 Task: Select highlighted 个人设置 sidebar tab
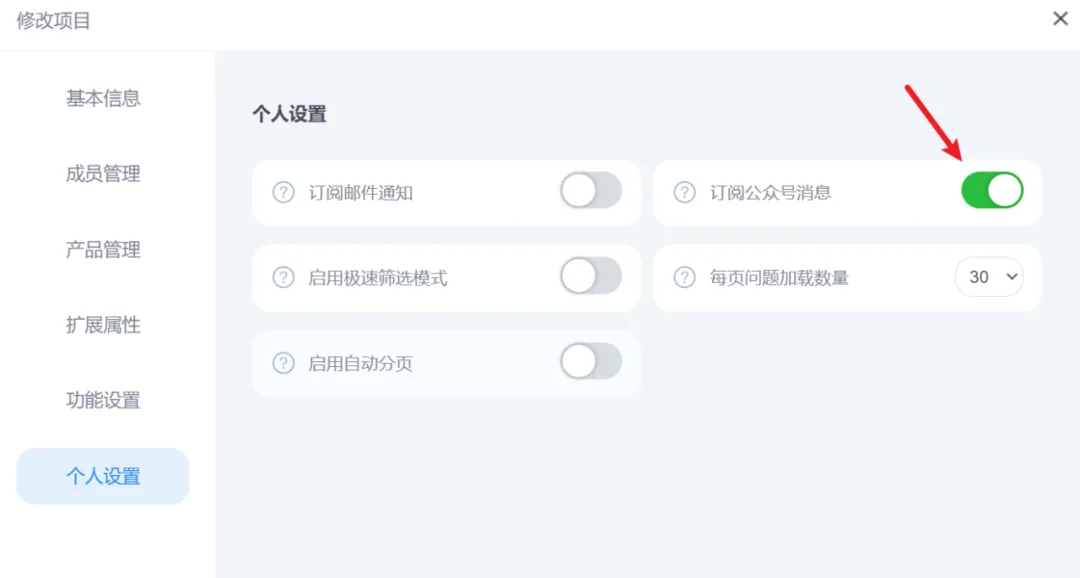pyautogui.click(x=103, y=476)
